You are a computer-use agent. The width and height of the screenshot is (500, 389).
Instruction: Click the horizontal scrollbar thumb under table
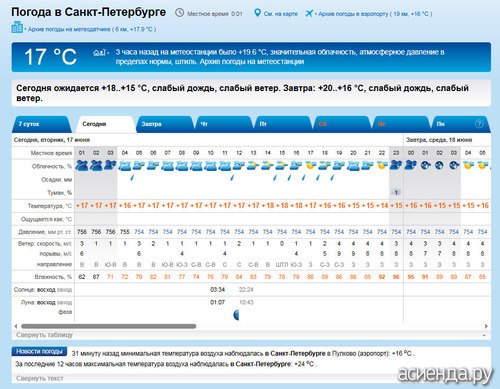(109, 326)
